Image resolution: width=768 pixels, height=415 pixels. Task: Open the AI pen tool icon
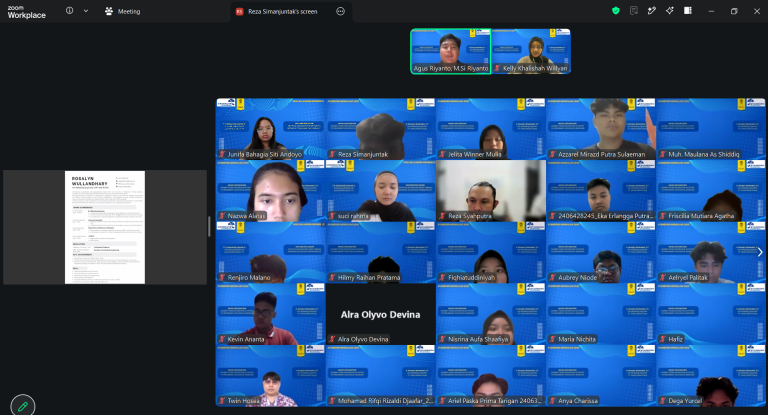pyautogui.click(x=651, y=11)
